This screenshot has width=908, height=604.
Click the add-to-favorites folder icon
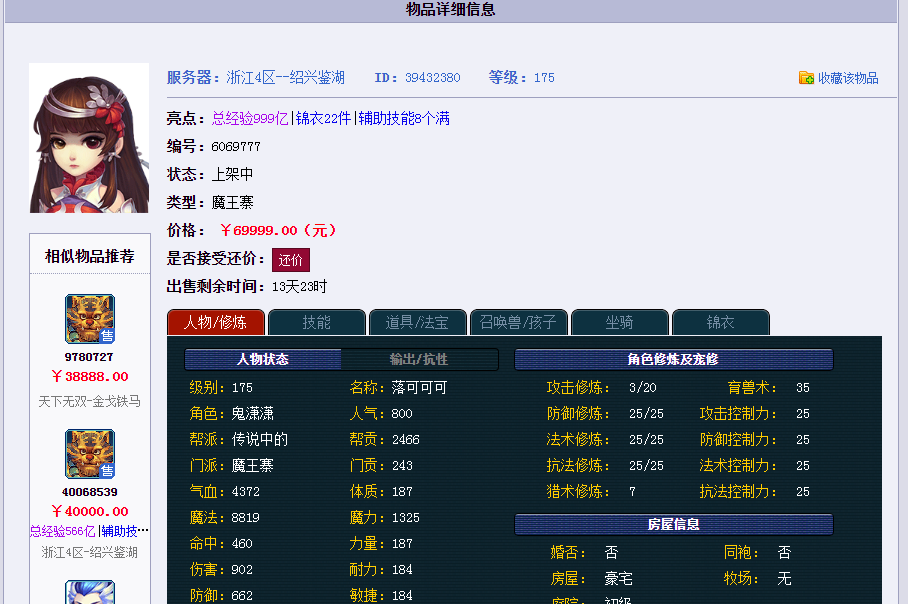click(806, 76)
